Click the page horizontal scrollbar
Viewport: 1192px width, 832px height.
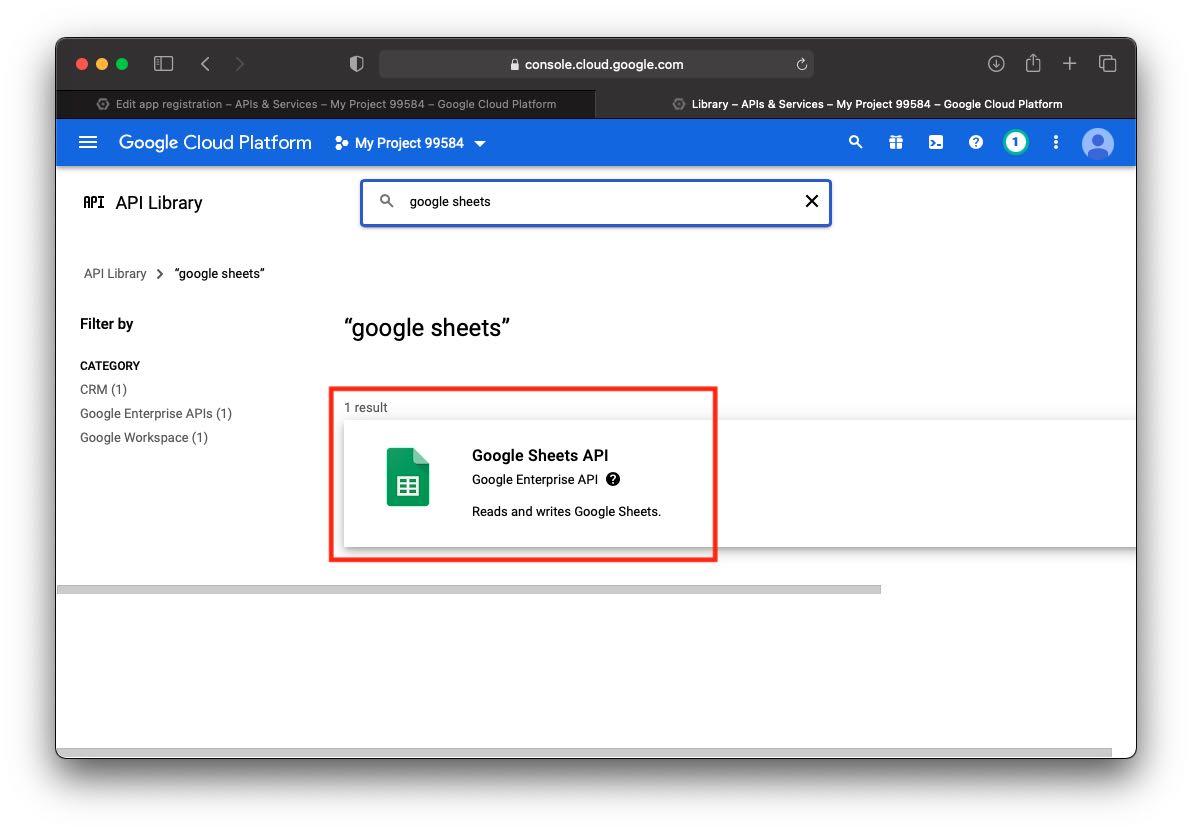pyautogui.click(x=469, y=589)
